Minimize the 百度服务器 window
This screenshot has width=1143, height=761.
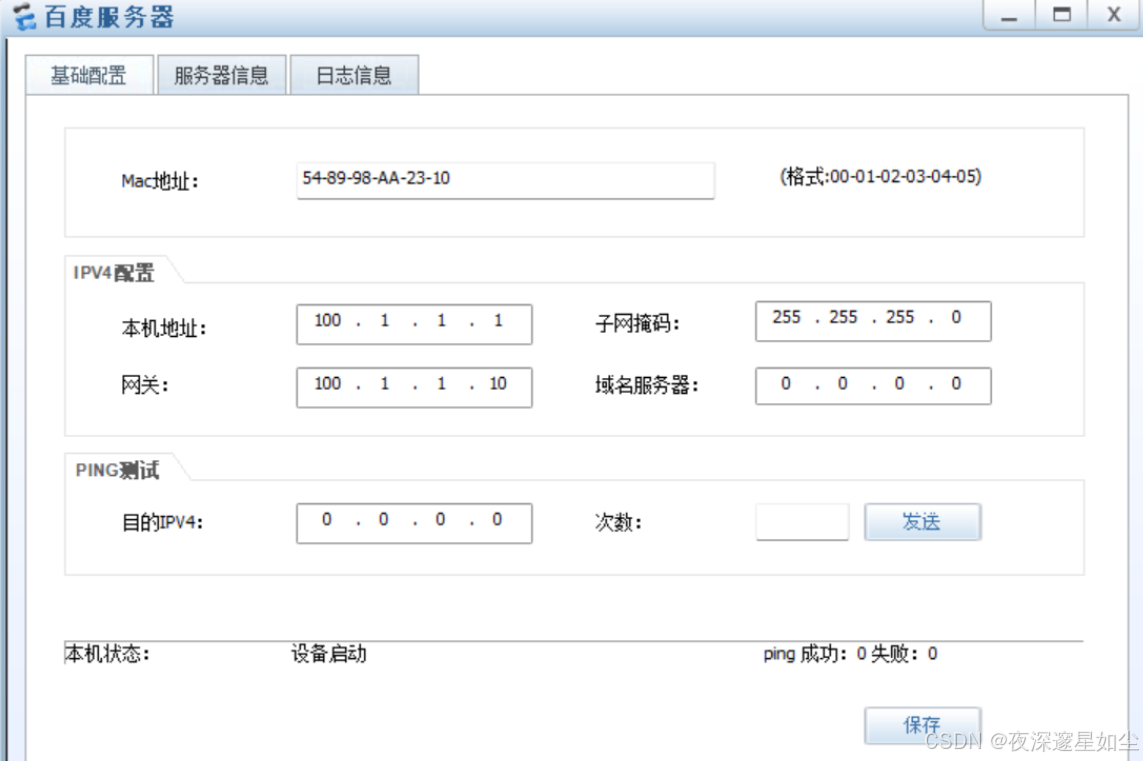tap(1009, 15)
